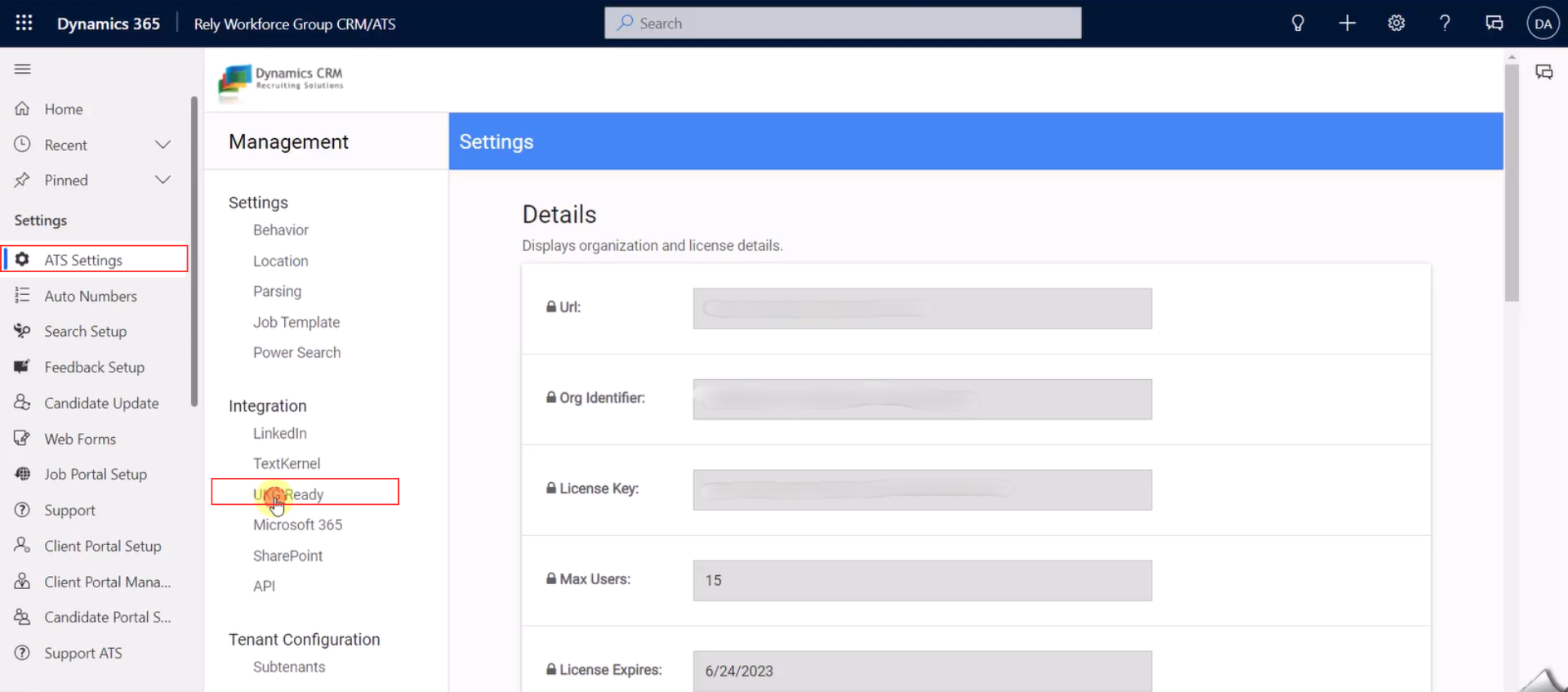Open the Dynamics 365 app launcher grid
1568x692 pixels.
click(x=24, y=23)
